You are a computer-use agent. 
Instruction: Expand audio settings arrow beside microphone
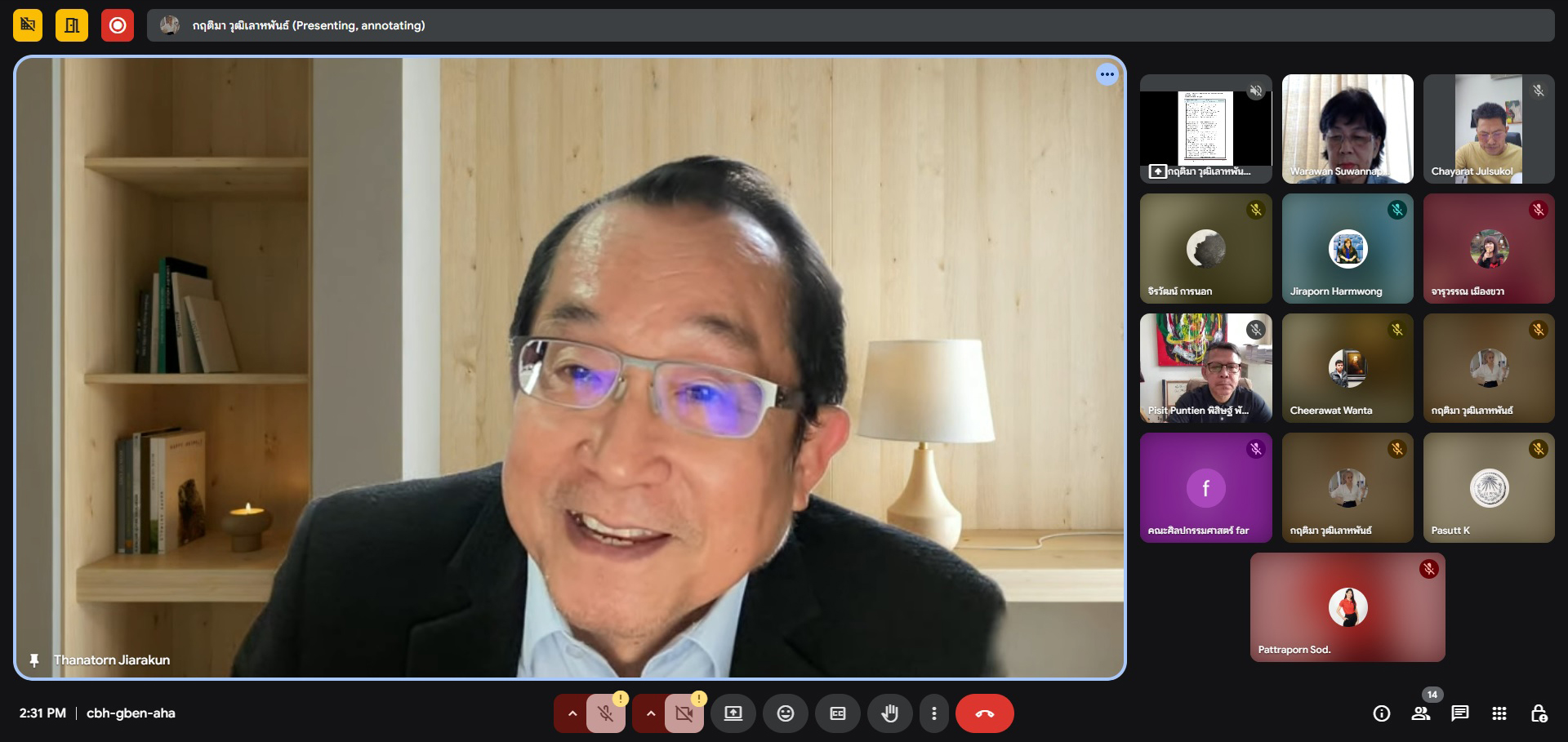(572, 713)
